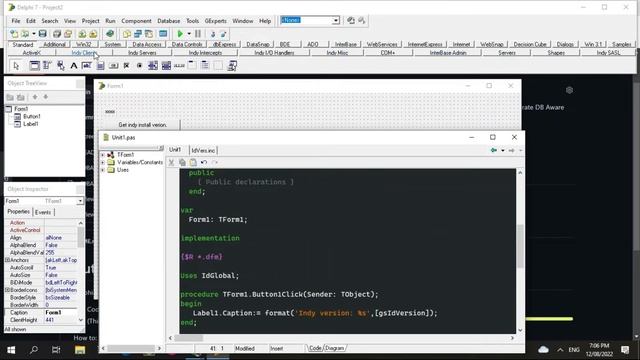Viewport: 640px width, 360px height.
Task: Click the New form toolbar icon
Action: tap(163, 34)
